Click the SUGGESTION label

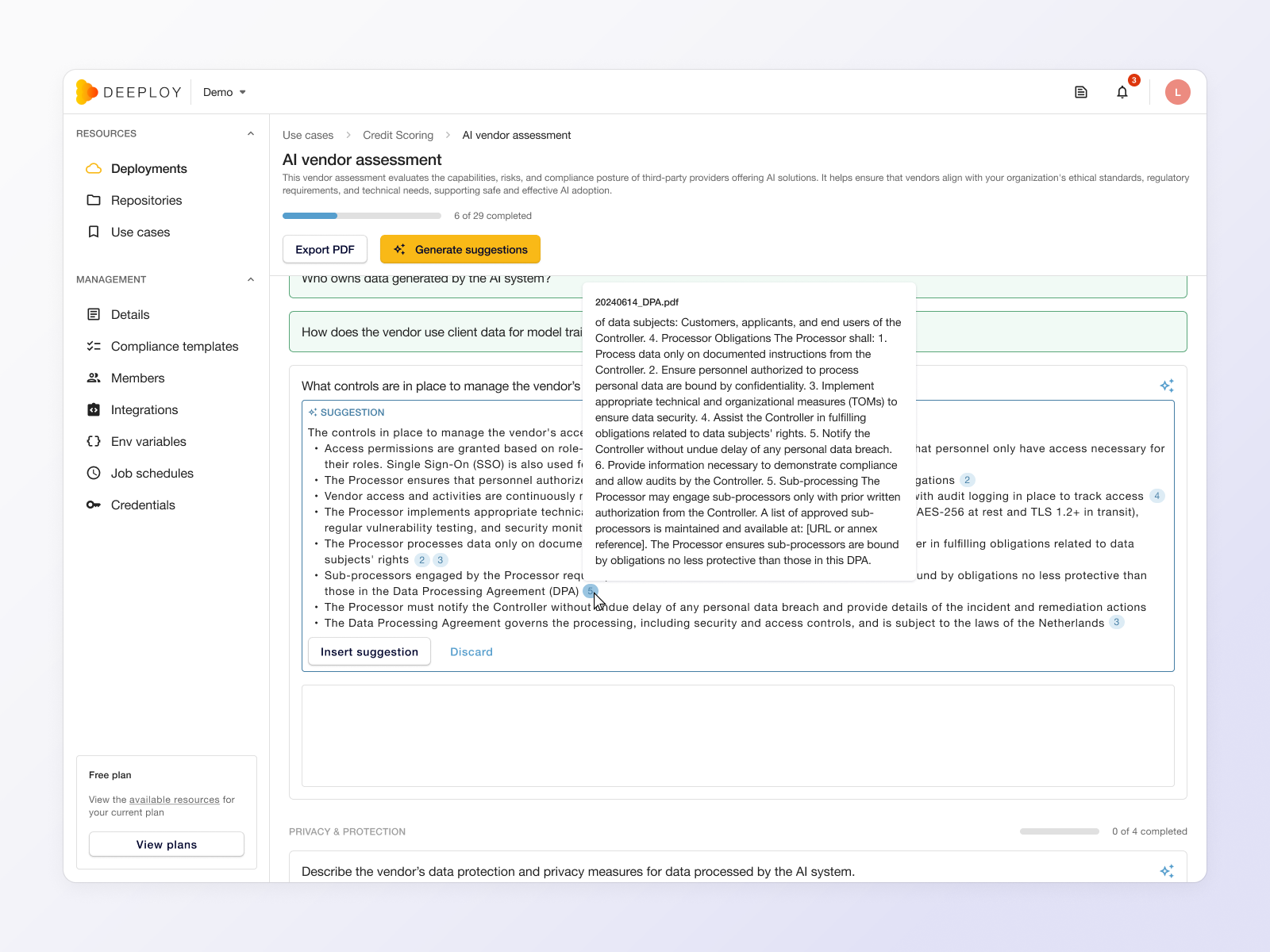pos(352,413)
